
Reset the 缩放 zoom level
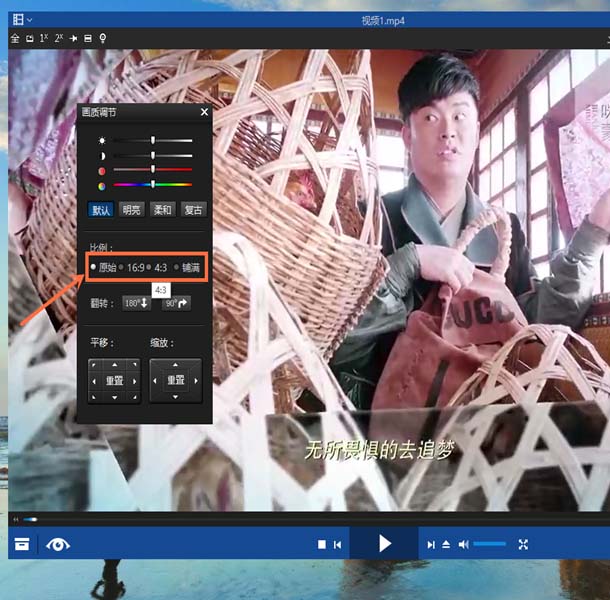175,380
